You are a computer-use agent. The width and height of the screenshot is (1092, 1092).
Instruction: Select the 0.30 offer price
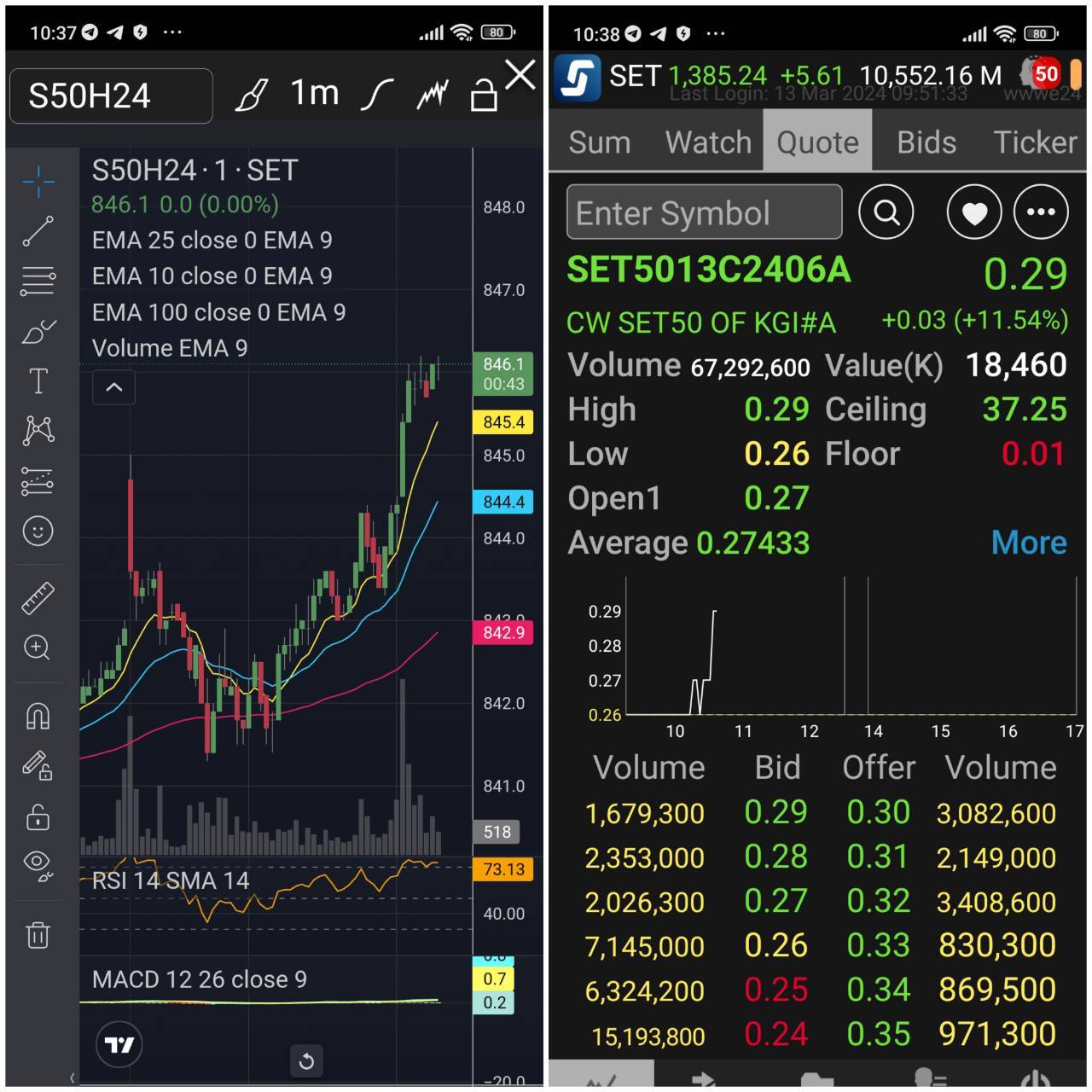[x=879, y=812]
